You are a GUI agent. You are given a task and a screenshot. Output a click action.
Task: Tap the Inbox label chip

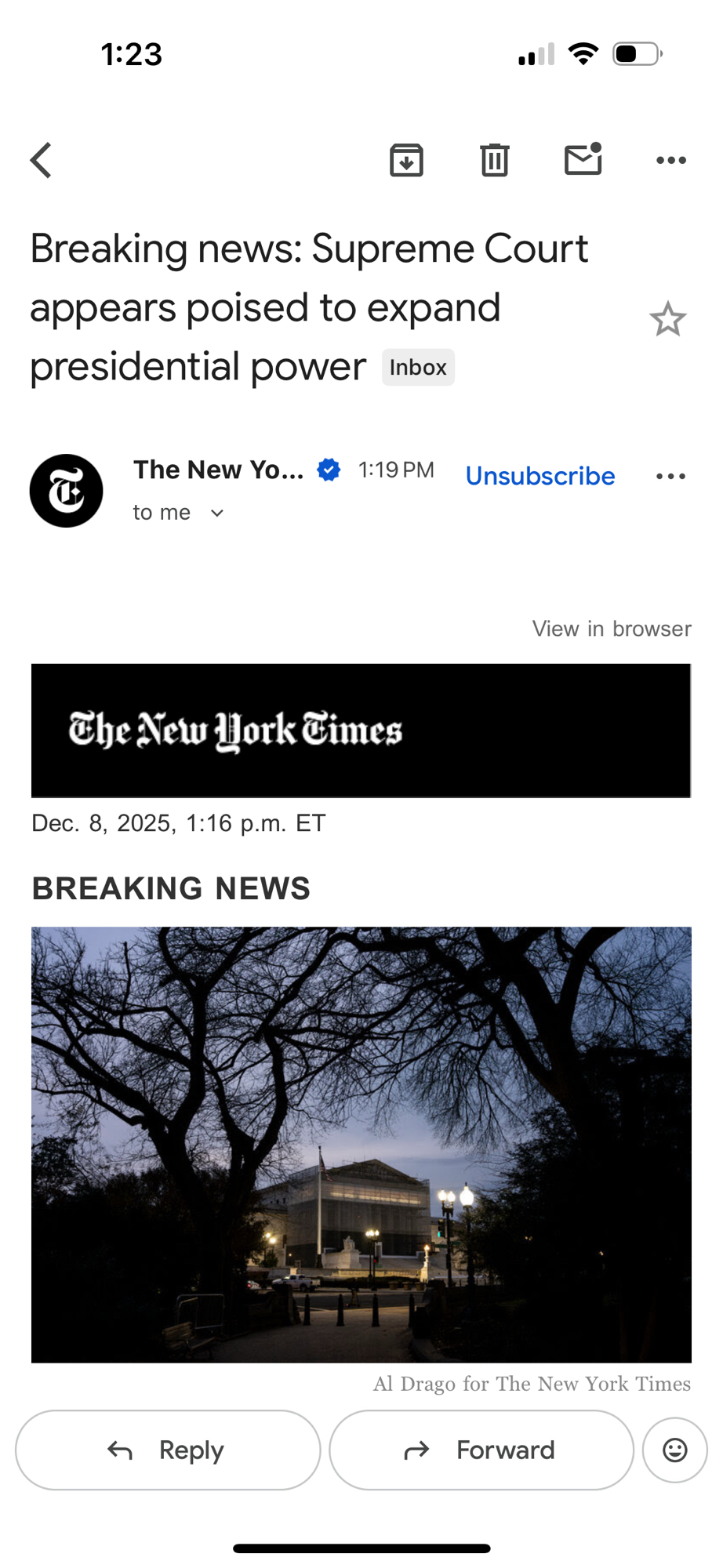click(418, 368)
